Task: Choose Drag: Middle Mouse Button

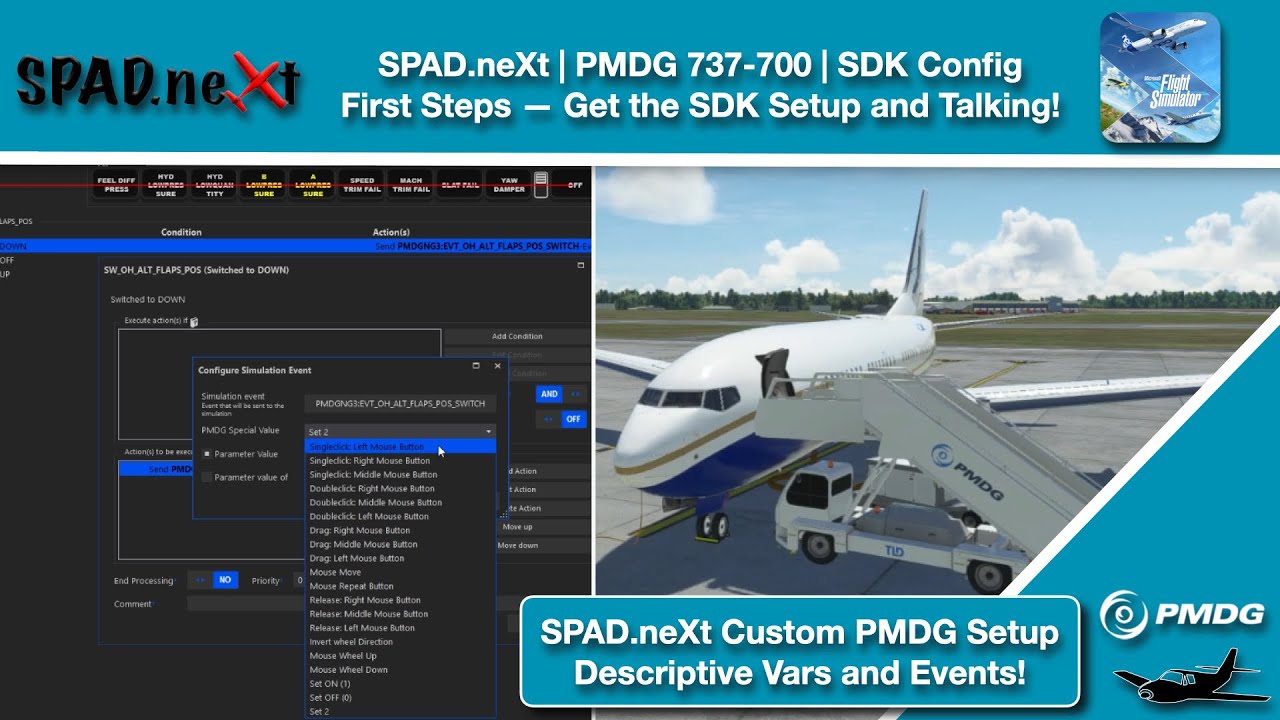Action: click(x=400, y=545)
